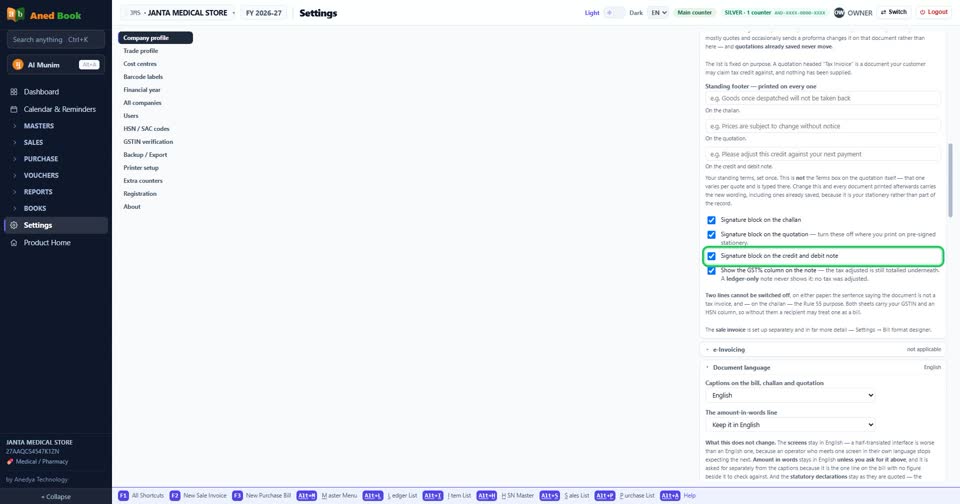Switch the Light/Dark theme toggle
The width and height of the screenshot is (960, 504).
coord(614,12)
